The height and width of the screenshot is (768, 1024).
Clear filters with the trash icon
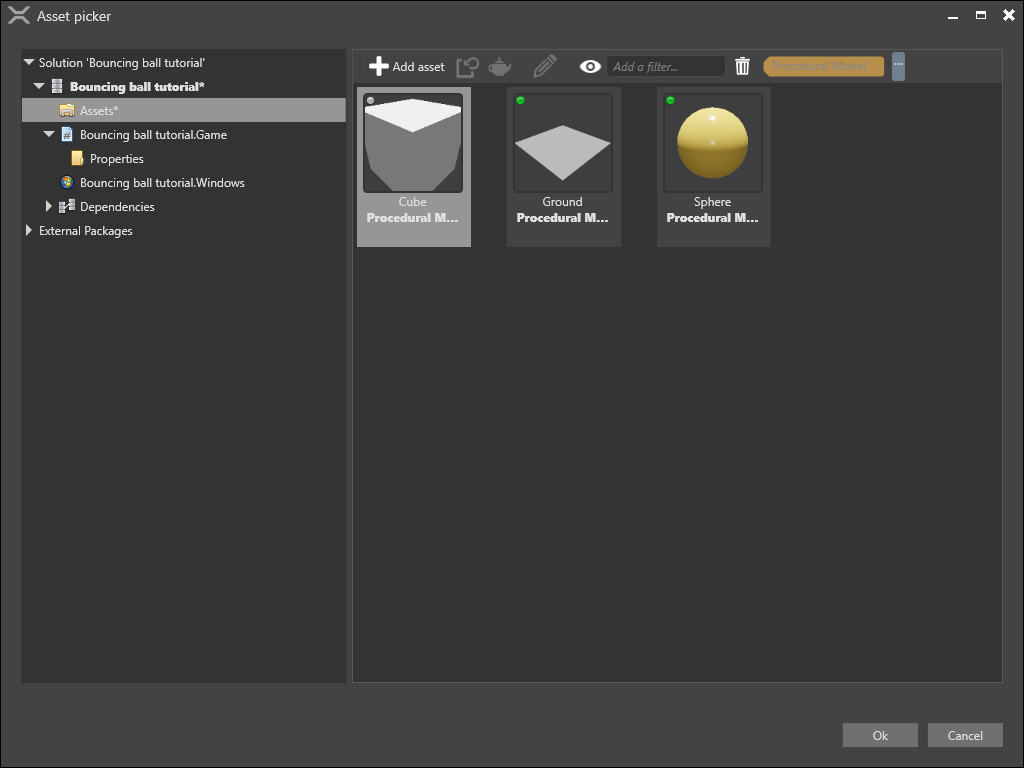742,66
